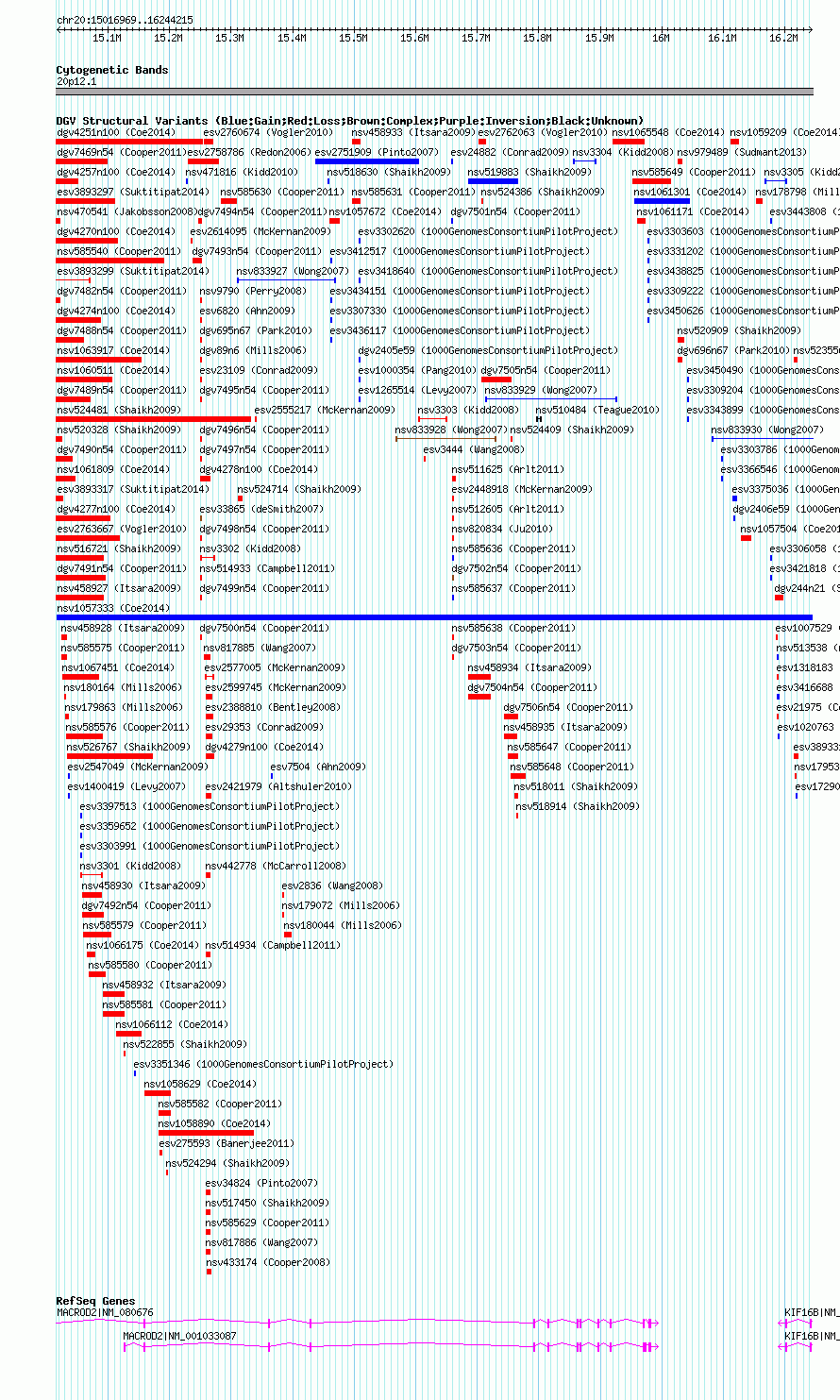Open the RefSeq Genes track title
This screenshot has width=840, height=1400.
tap(95, 1301)
